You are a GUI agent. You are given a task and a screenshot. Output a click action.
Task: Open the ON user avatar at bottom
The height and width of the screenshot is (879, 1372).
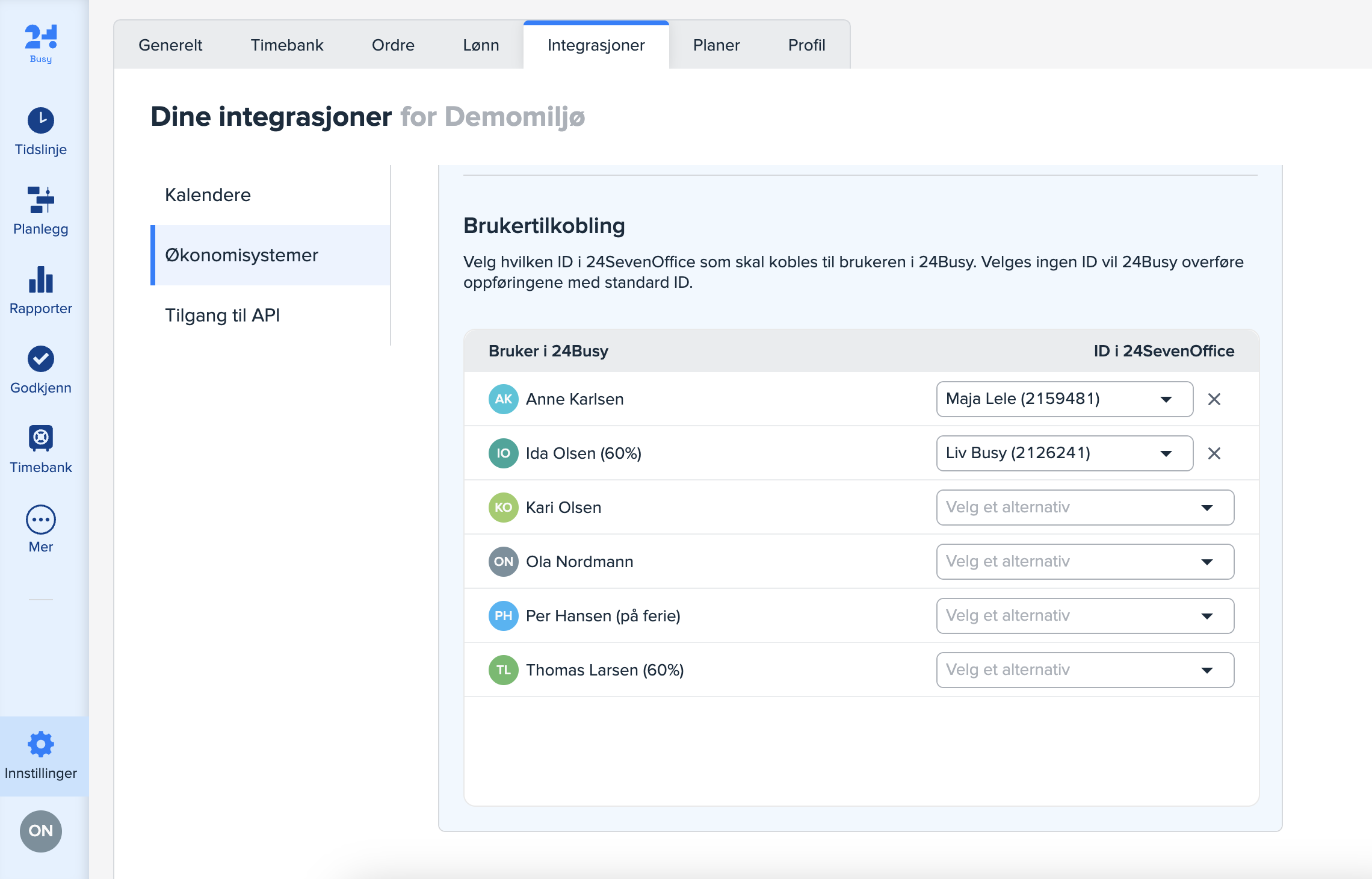40,831
